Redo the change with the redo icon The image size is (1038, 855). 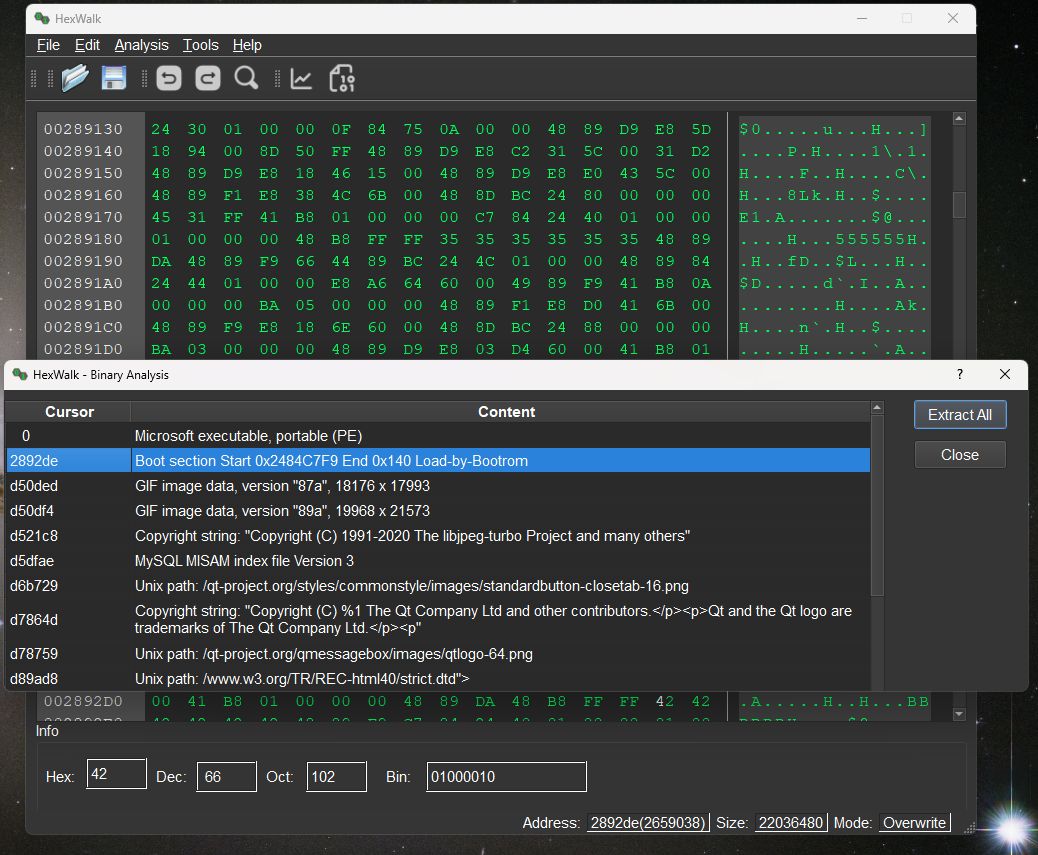coord(207,77)
